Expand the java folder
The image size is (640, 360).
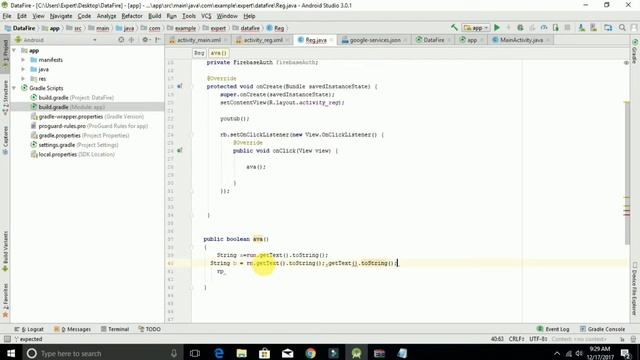pos(23,69)
